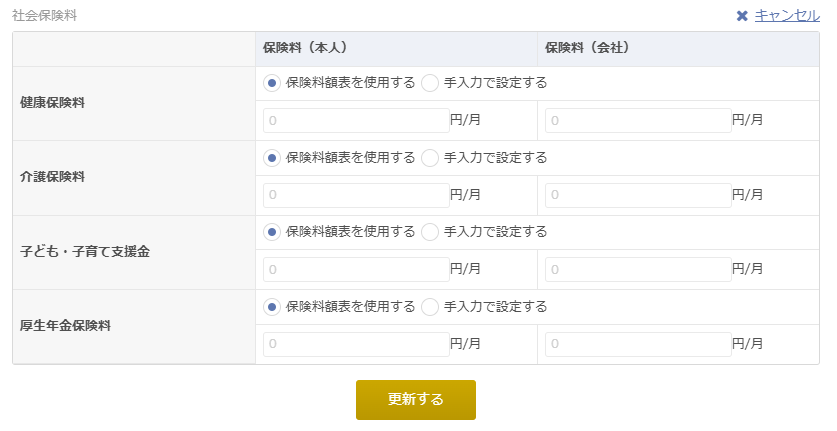Select 保険料額表を使用する for 介護保険料

tap(272, 158)
